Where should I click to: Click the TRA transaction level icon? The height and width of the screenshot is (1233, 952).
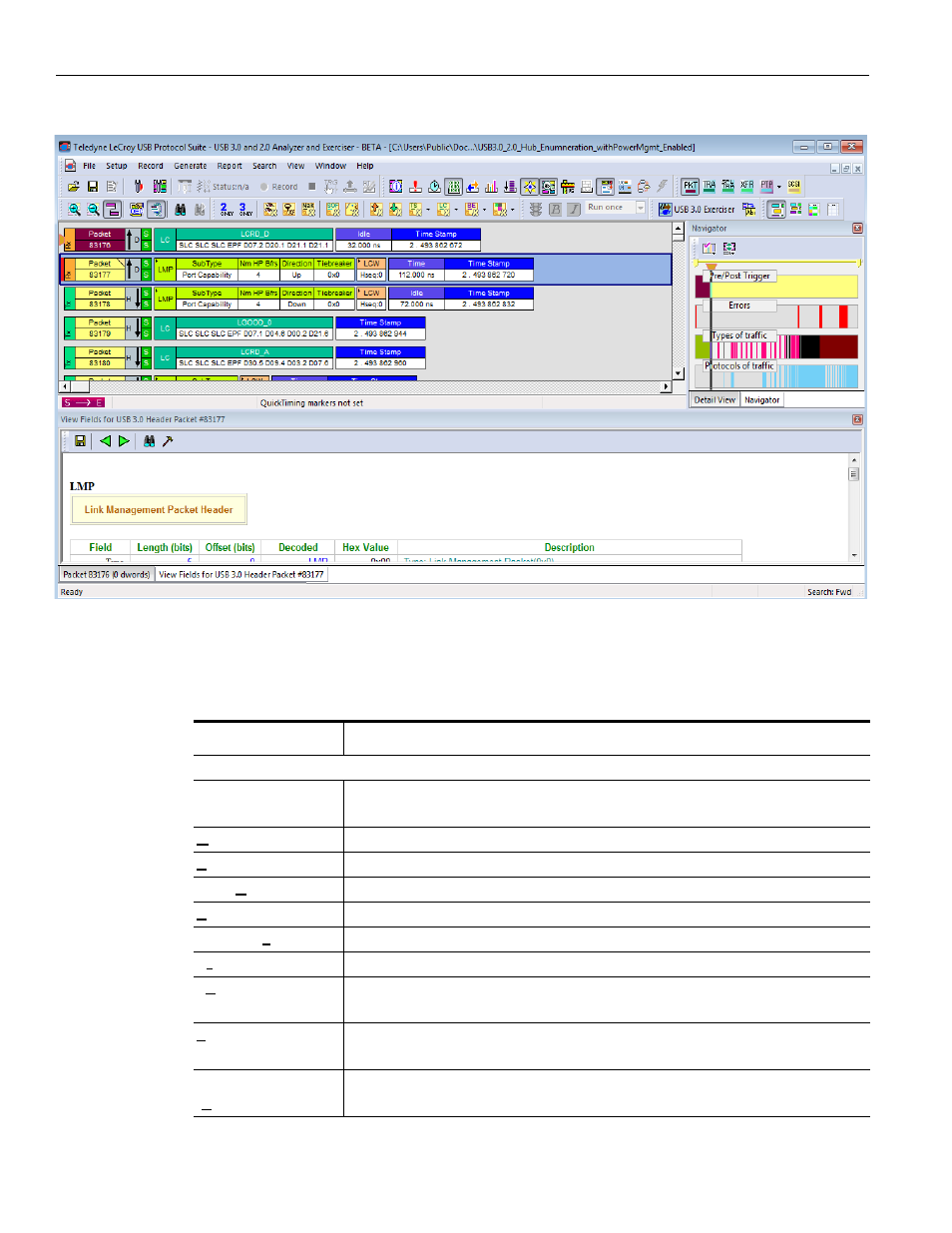pos(710,187)
